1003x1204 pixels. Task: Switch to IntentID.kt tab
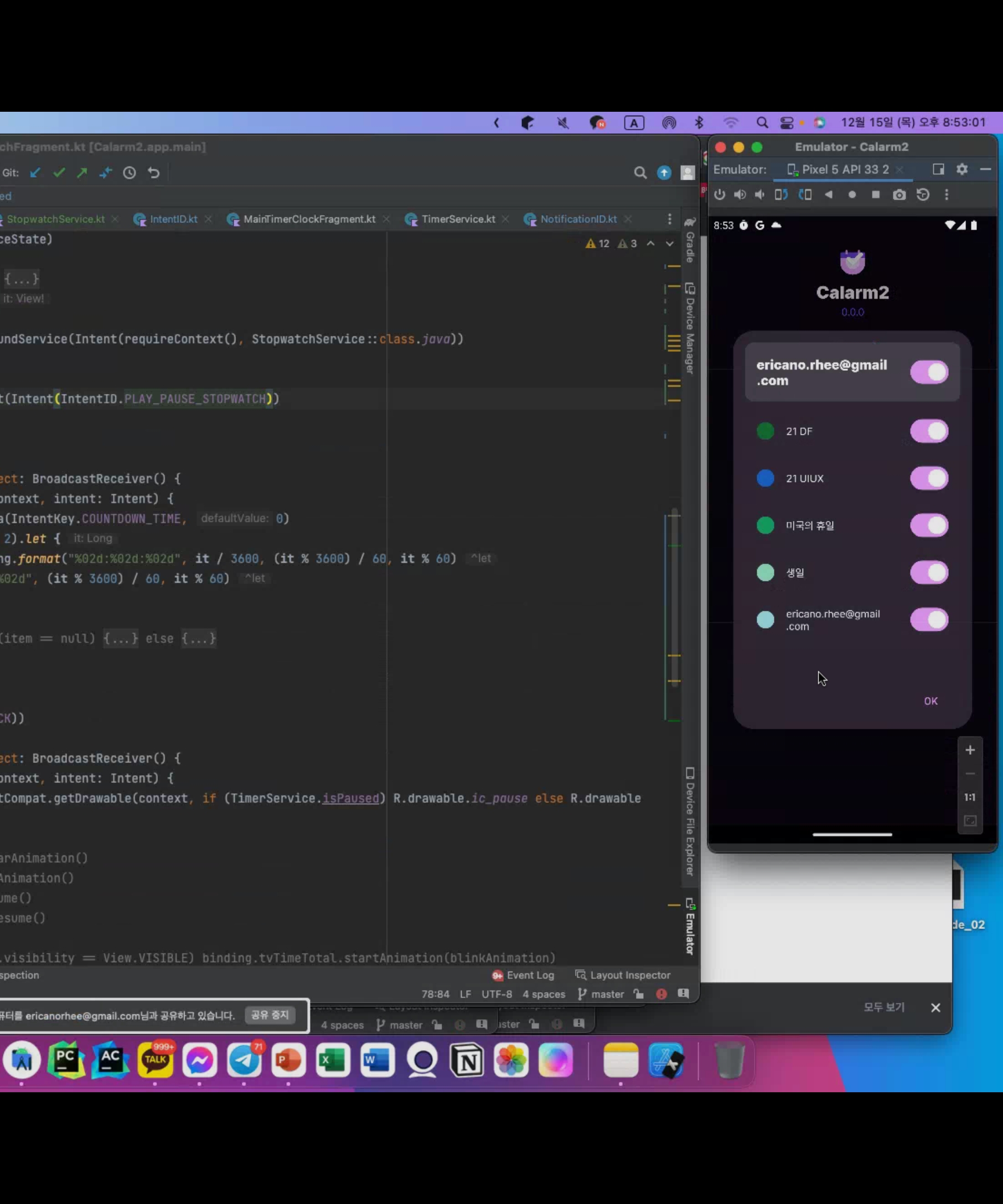pos(173,219)
